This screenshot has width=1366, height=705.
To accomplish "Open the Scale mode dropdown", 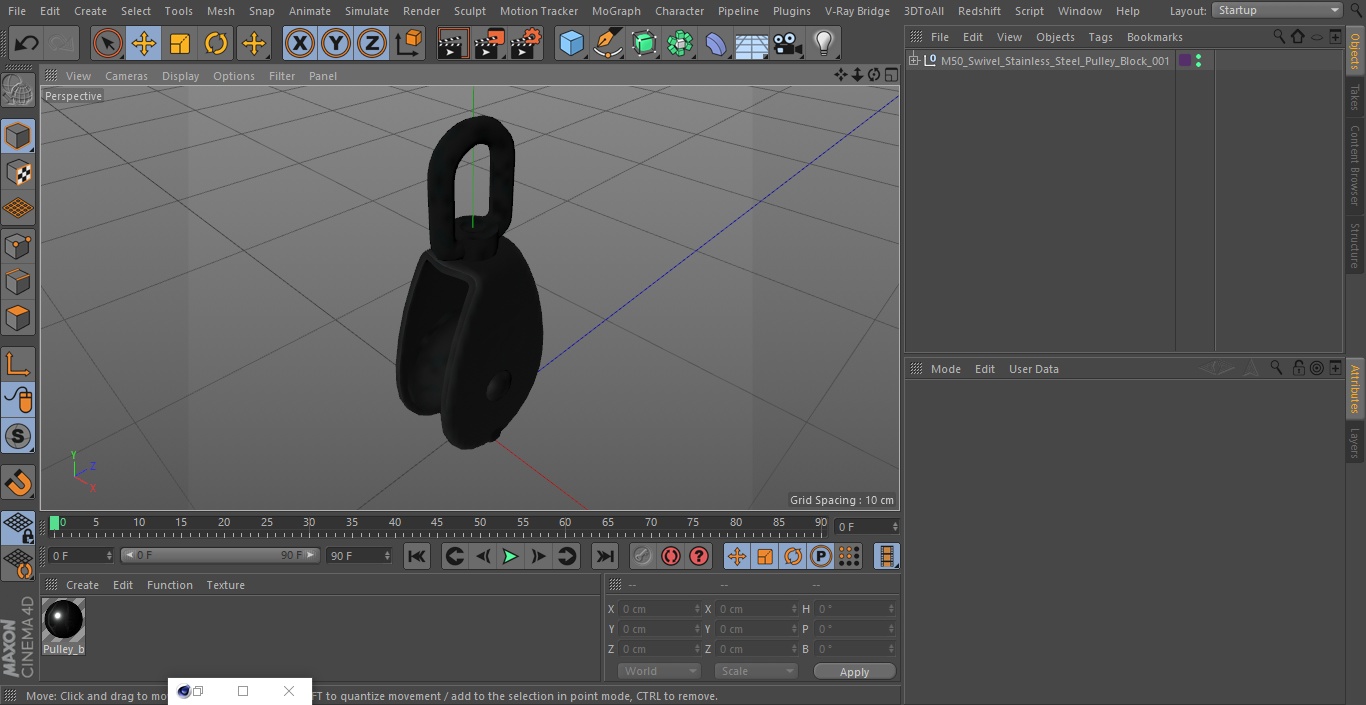I will (x=756, y=671).
